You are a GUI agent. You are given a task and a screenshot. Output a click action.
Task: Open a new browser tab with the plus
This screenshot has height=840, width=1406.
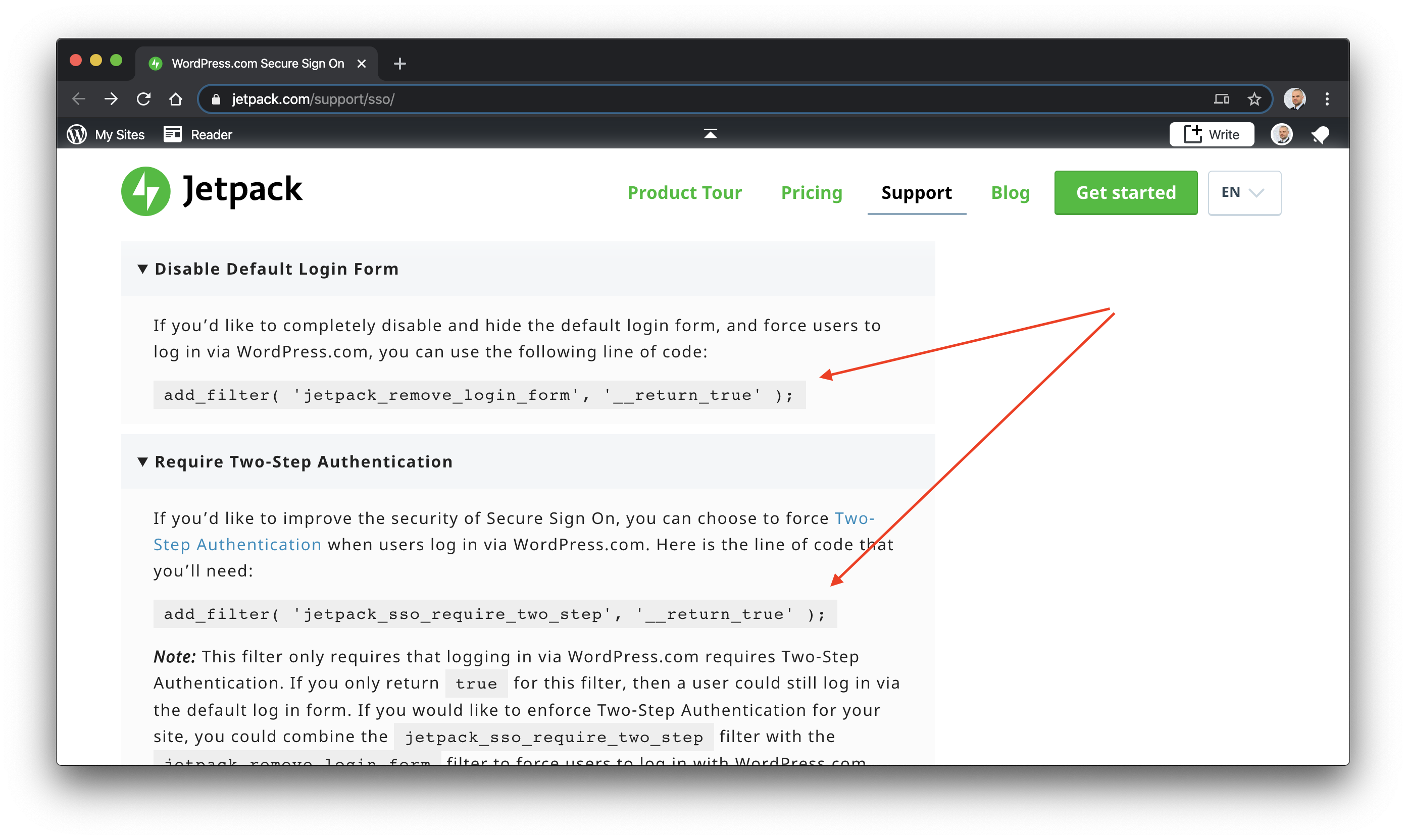[x=400, y=64]
